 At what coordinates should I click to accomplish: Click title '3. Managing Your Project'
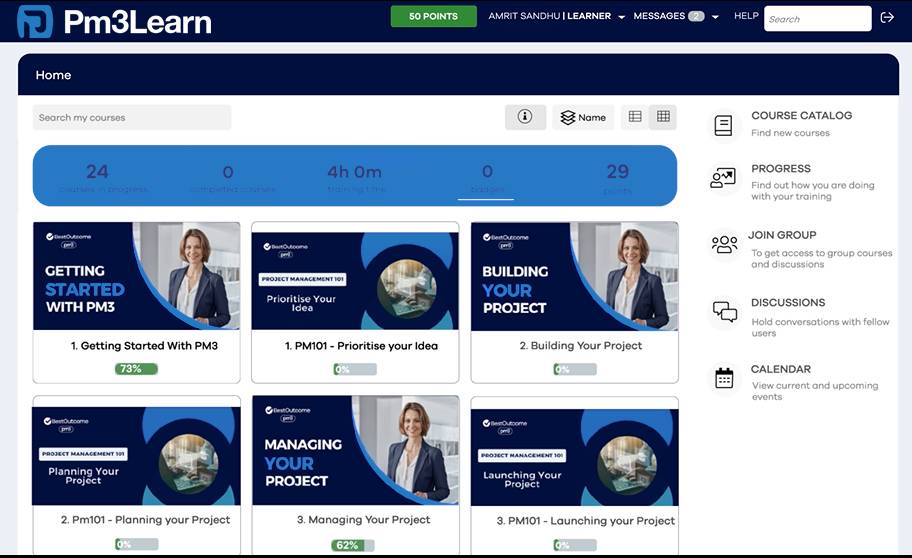click(364, 520)
